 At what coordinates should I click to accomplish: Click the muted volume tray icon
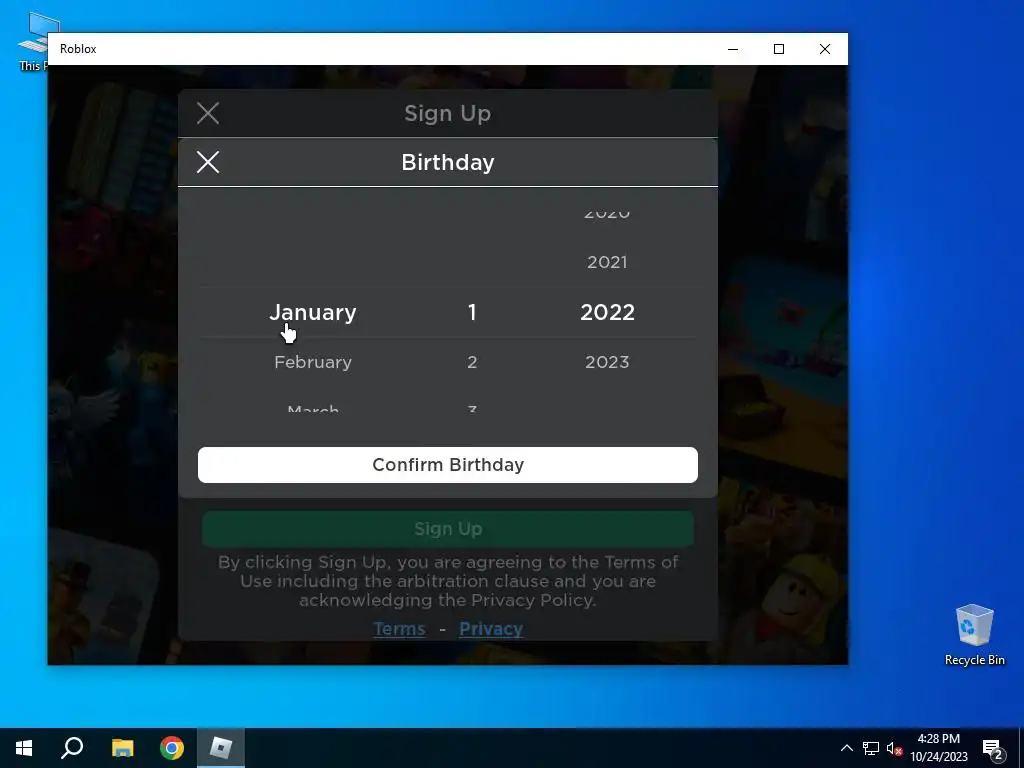point(894,748)
